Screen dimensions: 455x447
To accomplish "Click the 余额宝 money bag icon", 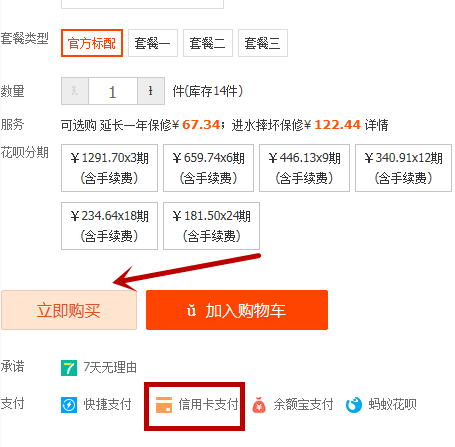I will pyautogui.click(x=259, y=405).
